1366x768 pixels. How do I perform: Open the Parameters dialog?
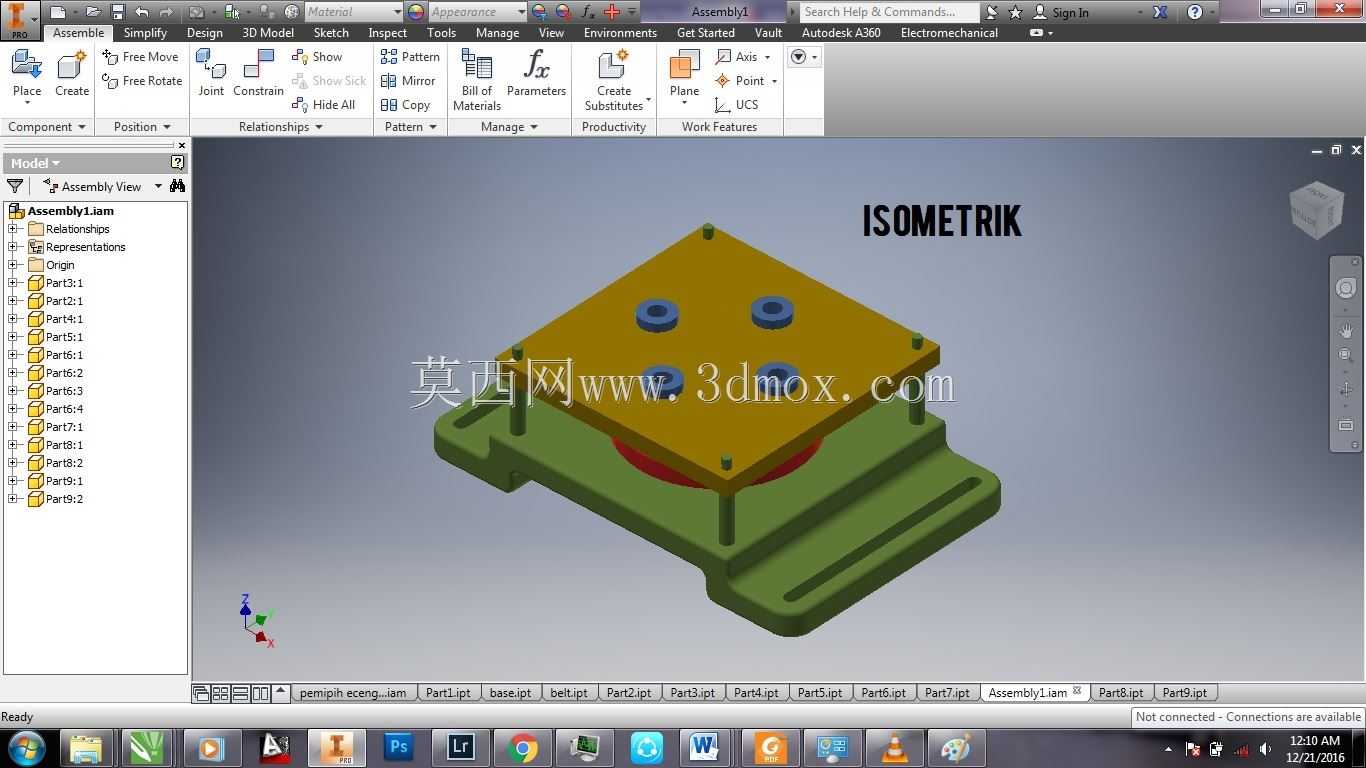(x=536, y=75)
